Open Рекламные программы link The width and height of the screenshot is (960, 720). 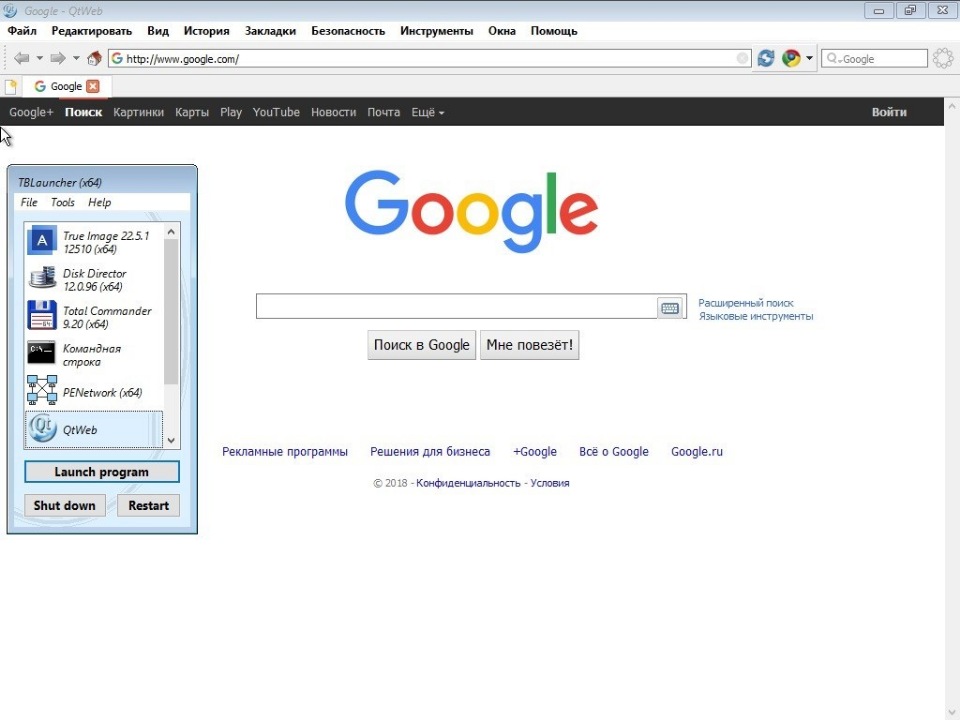pos(285,452)
